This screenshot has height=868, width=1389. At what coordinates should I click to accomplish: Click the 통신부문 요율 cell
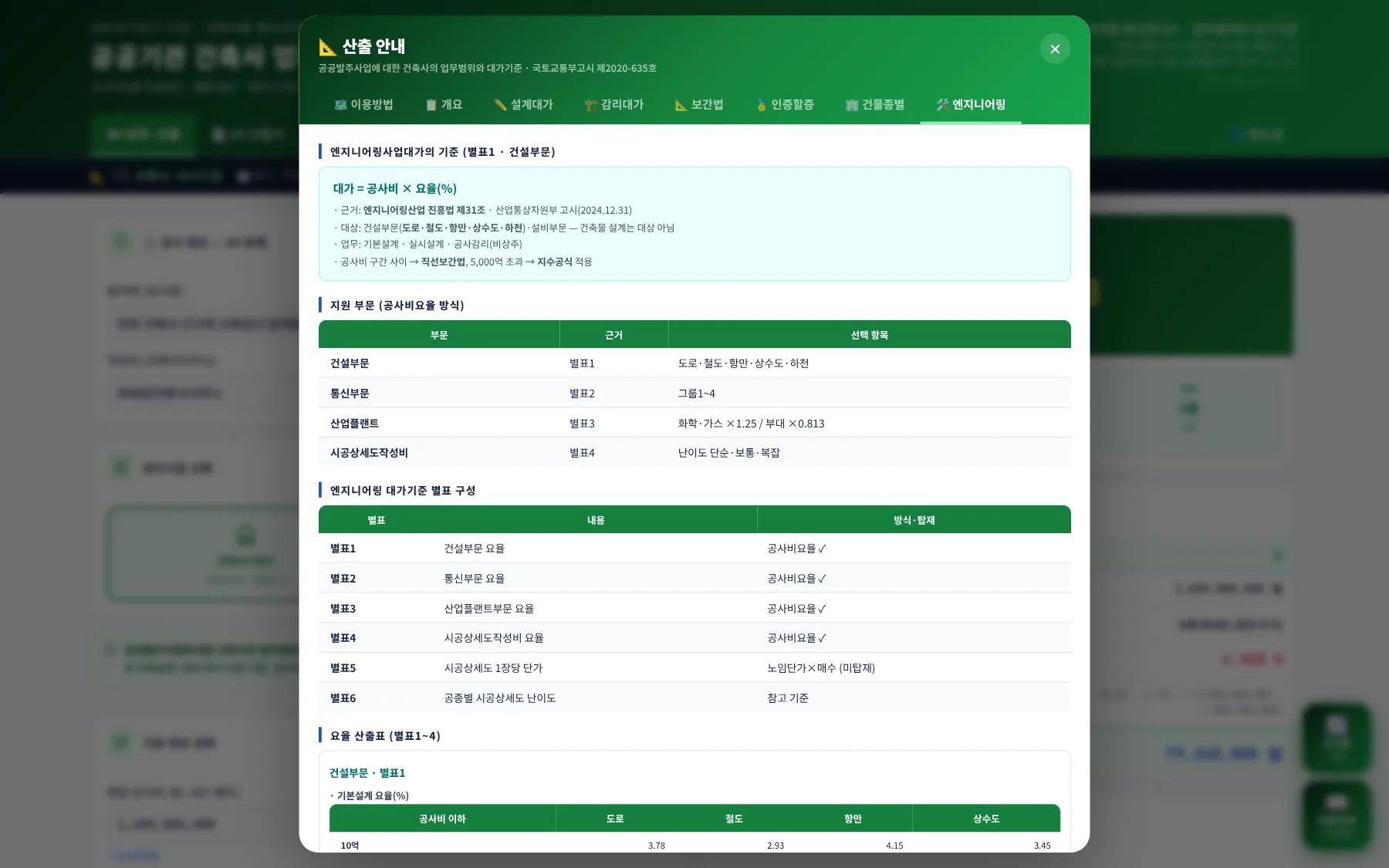tap(474, 579)
